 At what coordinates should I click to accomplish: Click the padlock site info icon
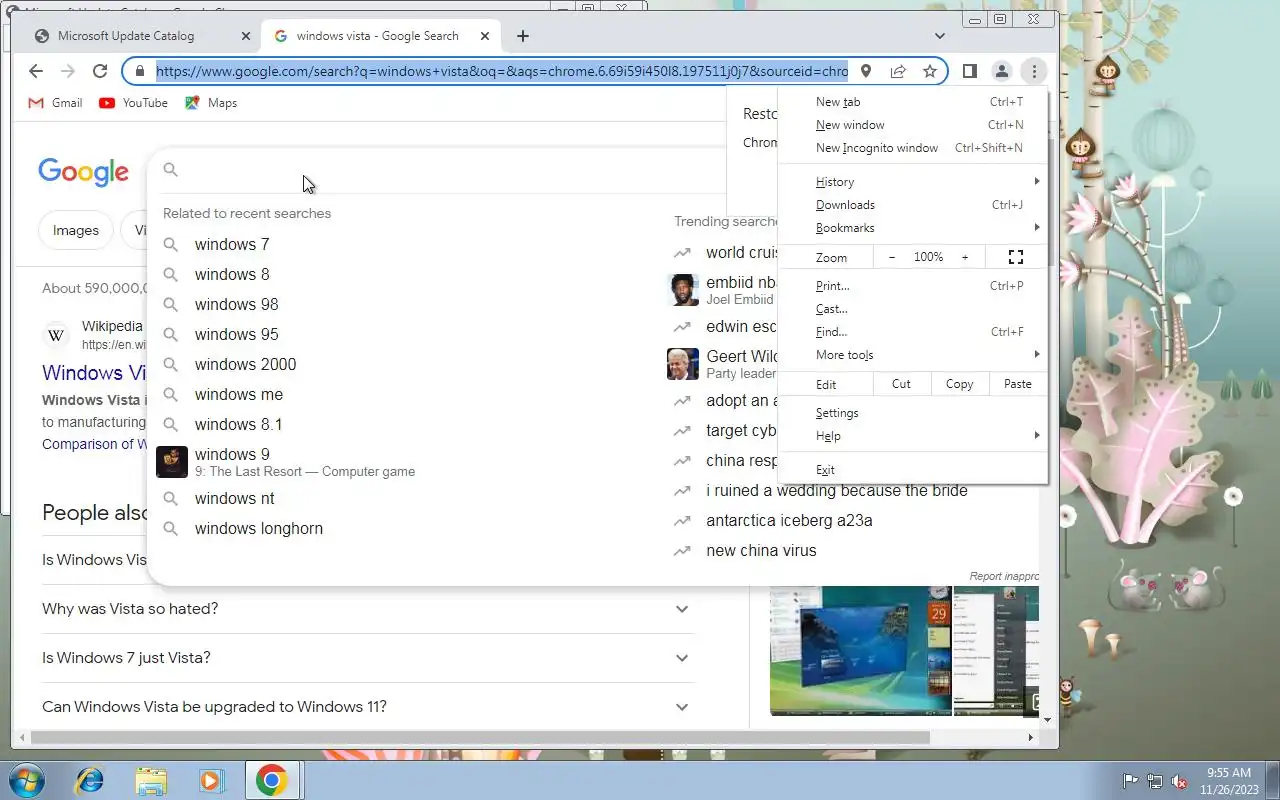click(138, 71)
